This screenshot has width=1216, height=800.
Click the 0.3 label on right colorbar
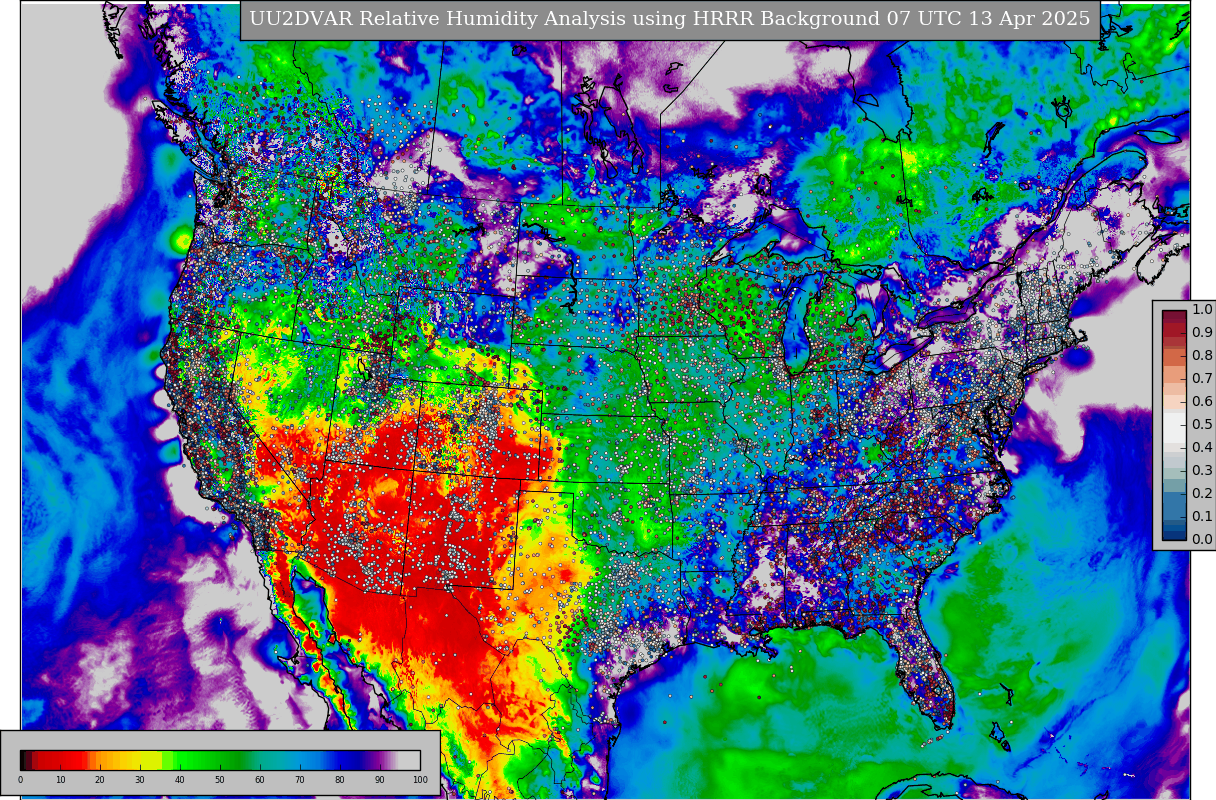point(1202,471)
